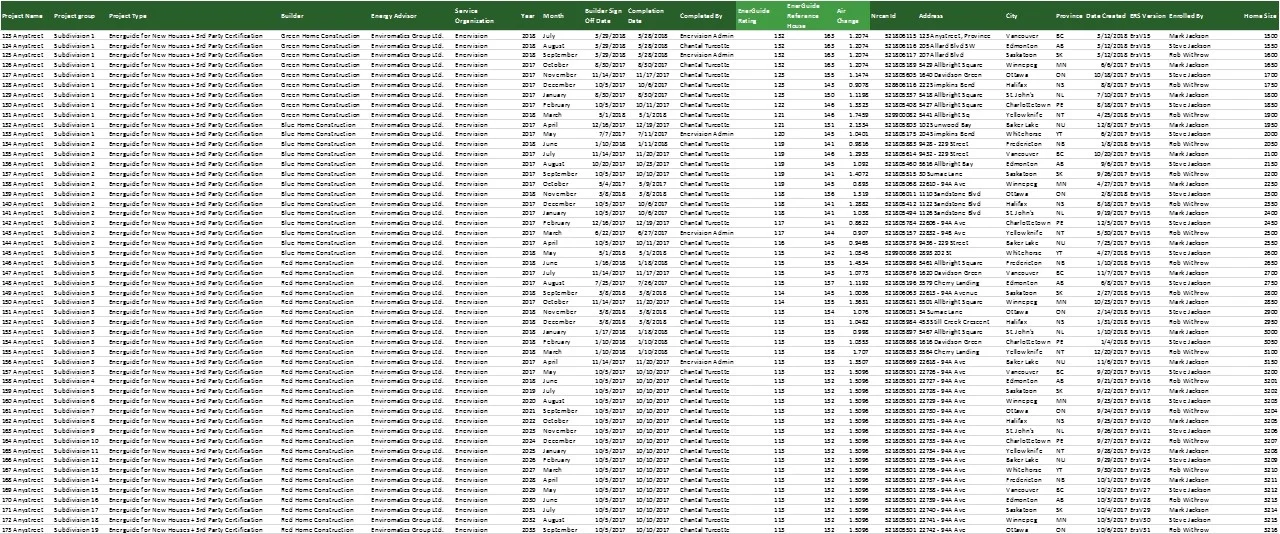Select Air Change value '1.1474'
Viewport: 1280px width, 534px height.
pos(858,75)
